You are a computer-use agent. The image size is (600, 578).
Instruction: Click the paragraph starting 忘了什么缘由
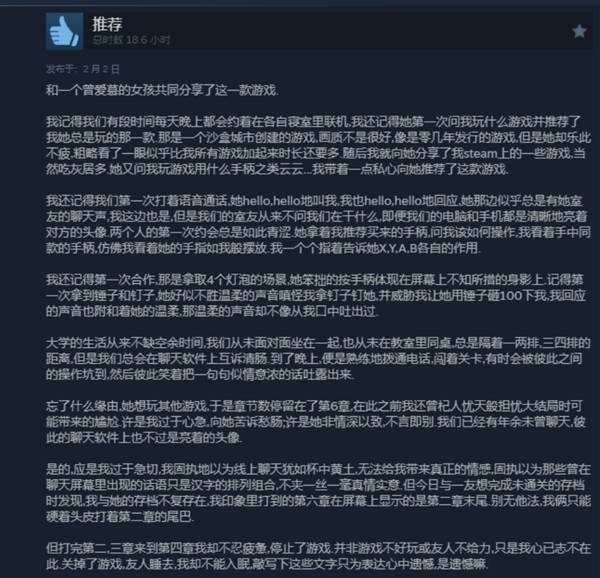(316, 422)
